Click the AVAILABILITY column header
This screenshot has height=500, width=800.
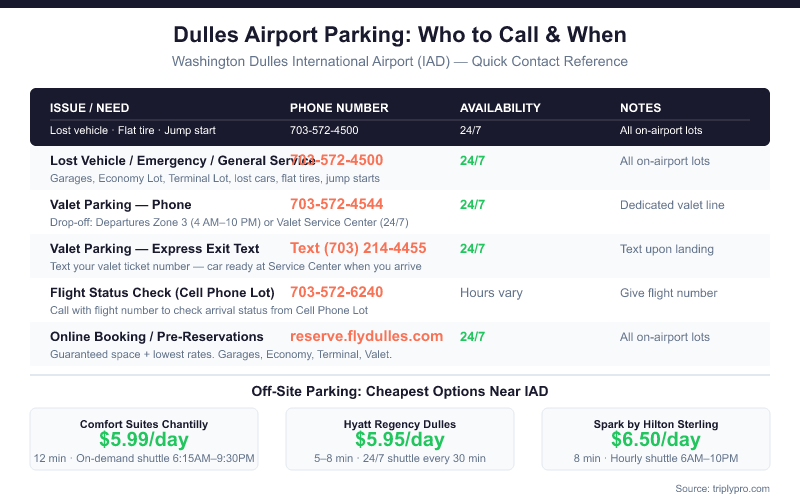[500, 108]
